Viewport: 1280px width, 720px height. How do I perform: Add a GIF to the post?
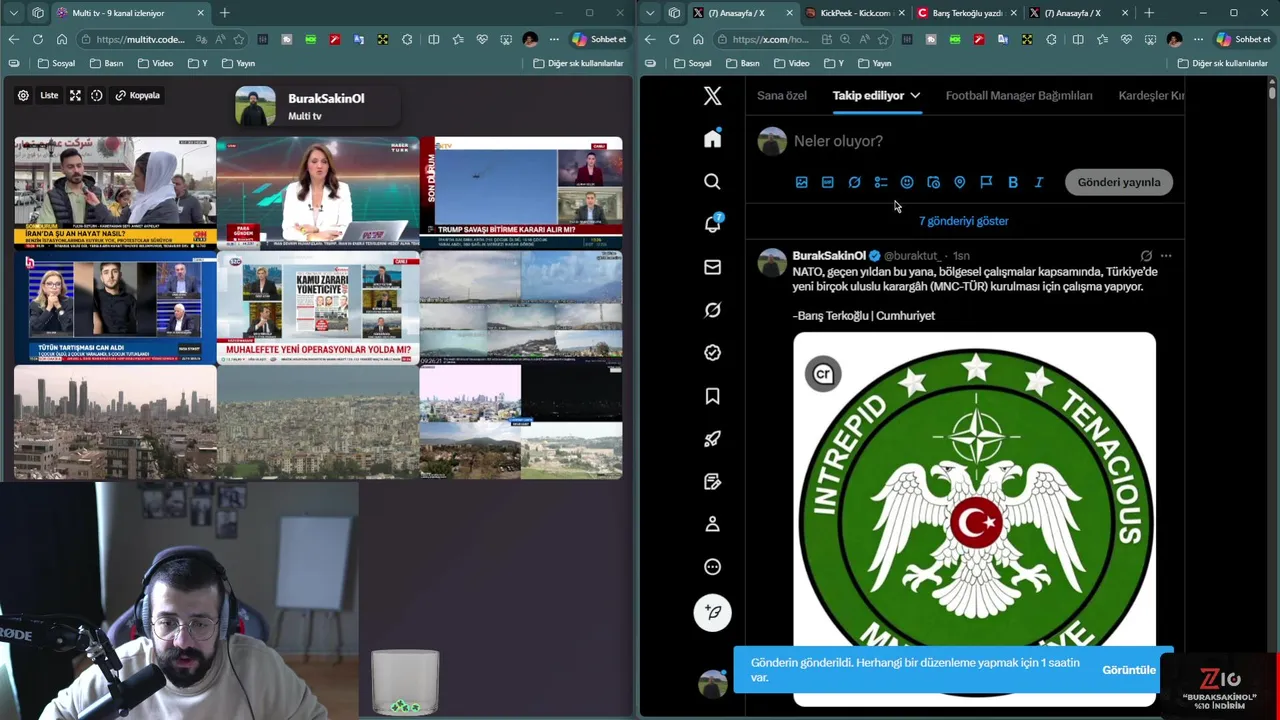point(827,182)
